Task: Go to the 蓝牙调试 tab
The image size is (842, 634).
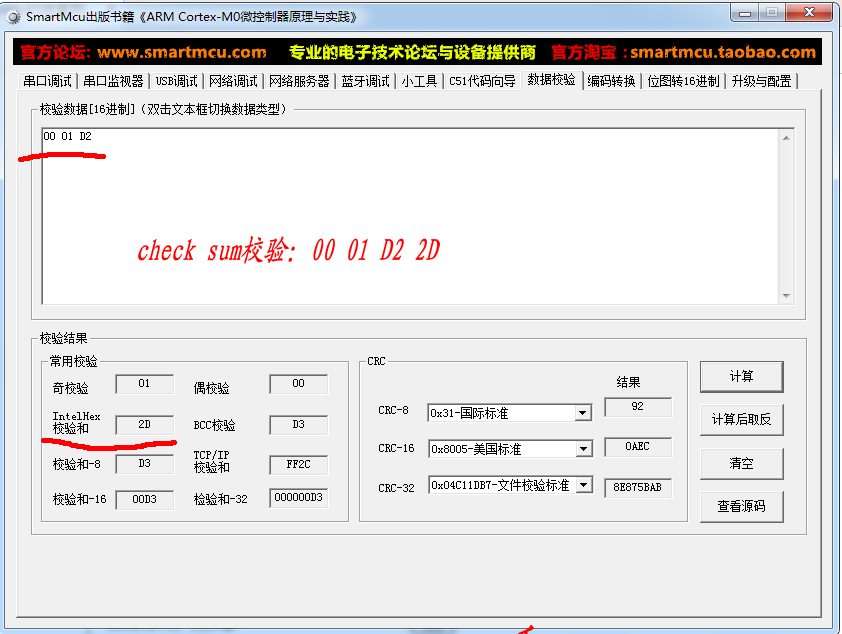Action: click(x=365, y=81)
